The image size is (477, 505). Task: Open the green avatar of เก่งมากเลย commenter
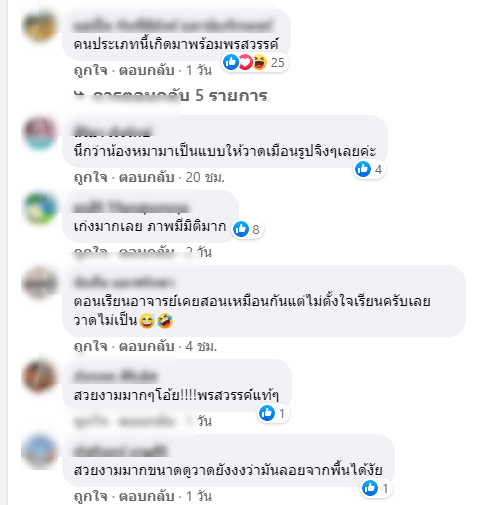tap(40, 208)
